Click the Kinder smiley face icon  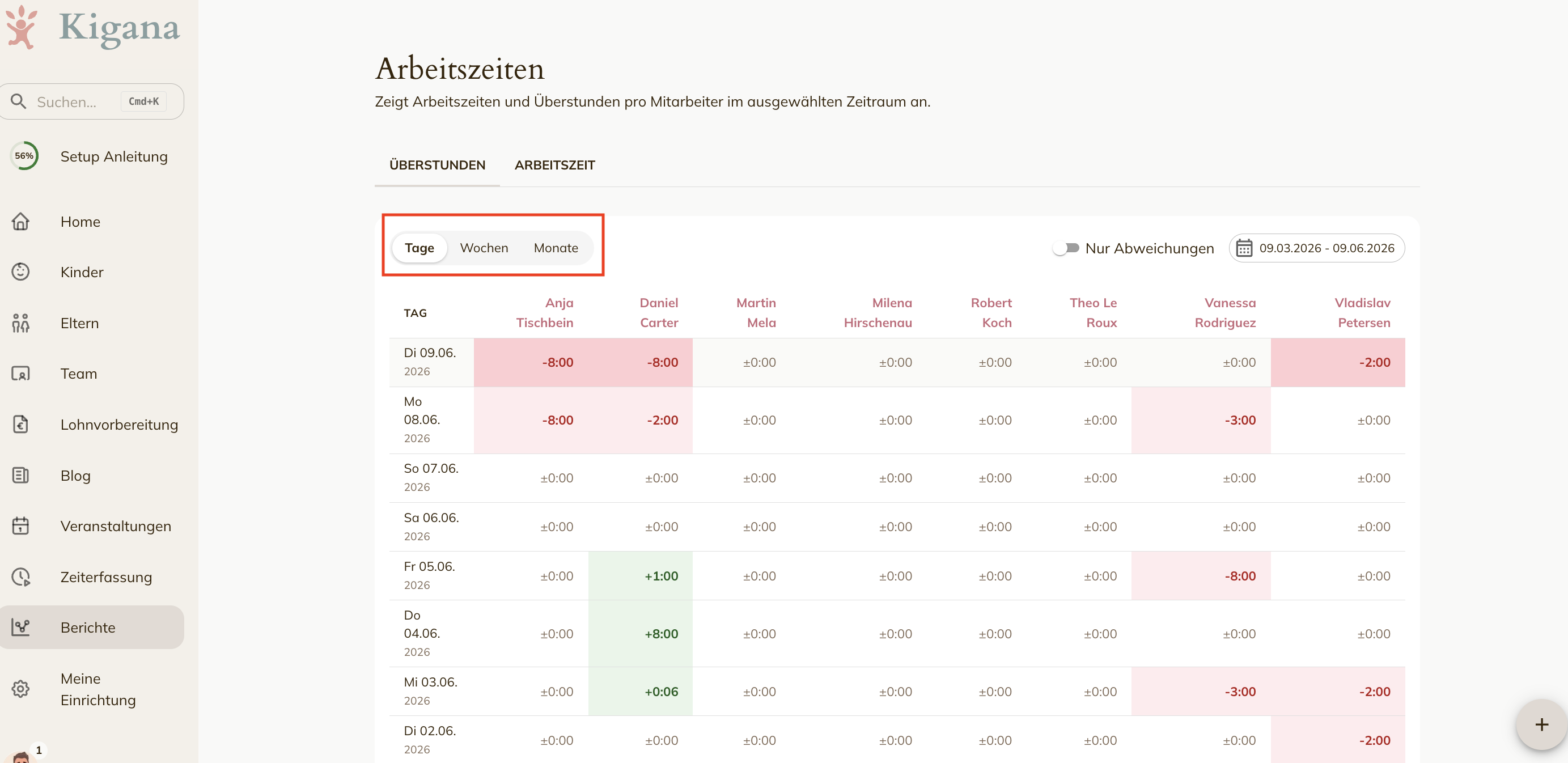pos(21,272)
